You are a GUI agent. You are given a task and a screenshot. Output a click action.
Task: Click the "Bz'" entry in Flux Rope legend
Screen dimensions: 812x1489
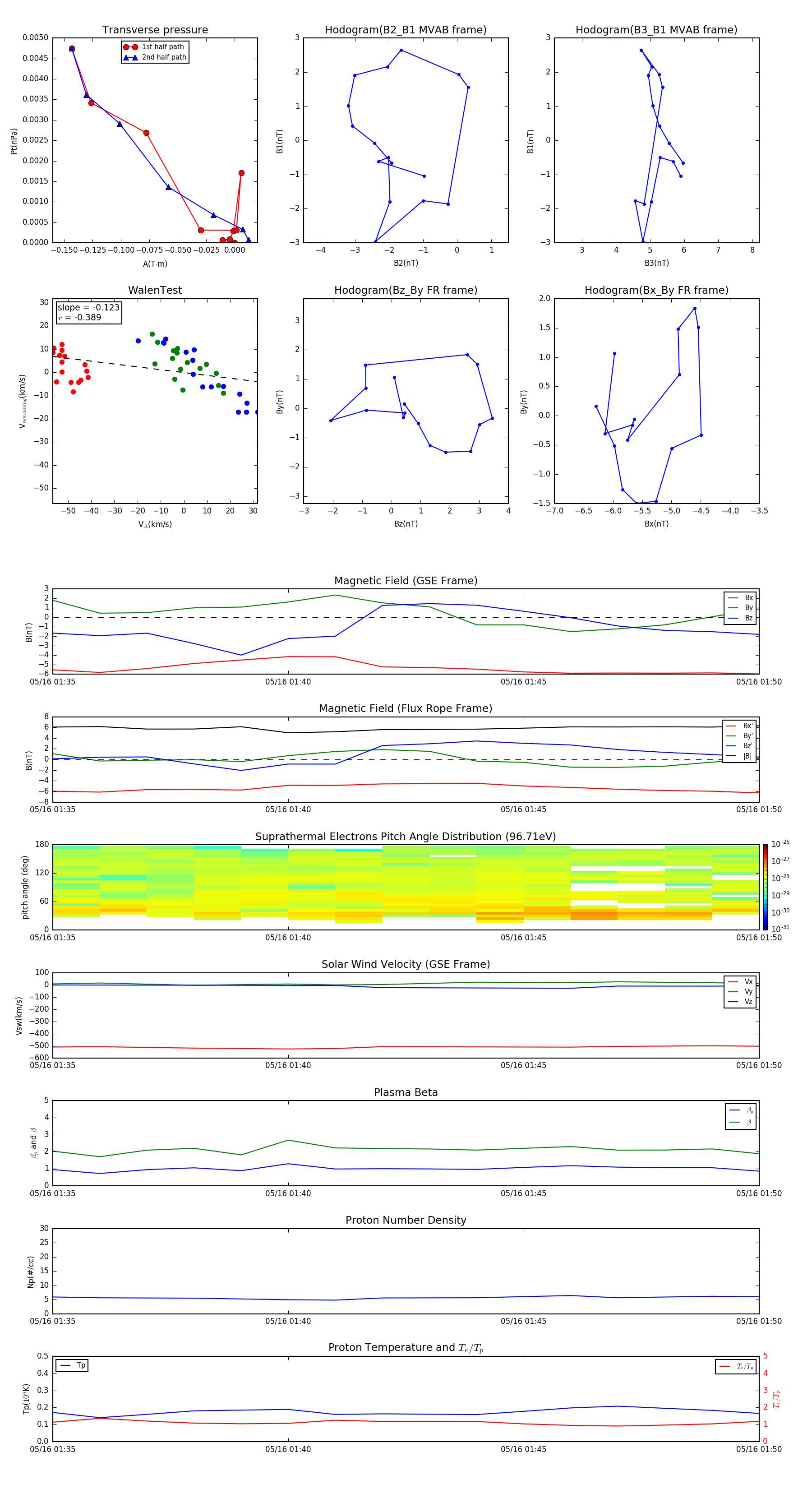pyautogui.click(x=740, y=746)
